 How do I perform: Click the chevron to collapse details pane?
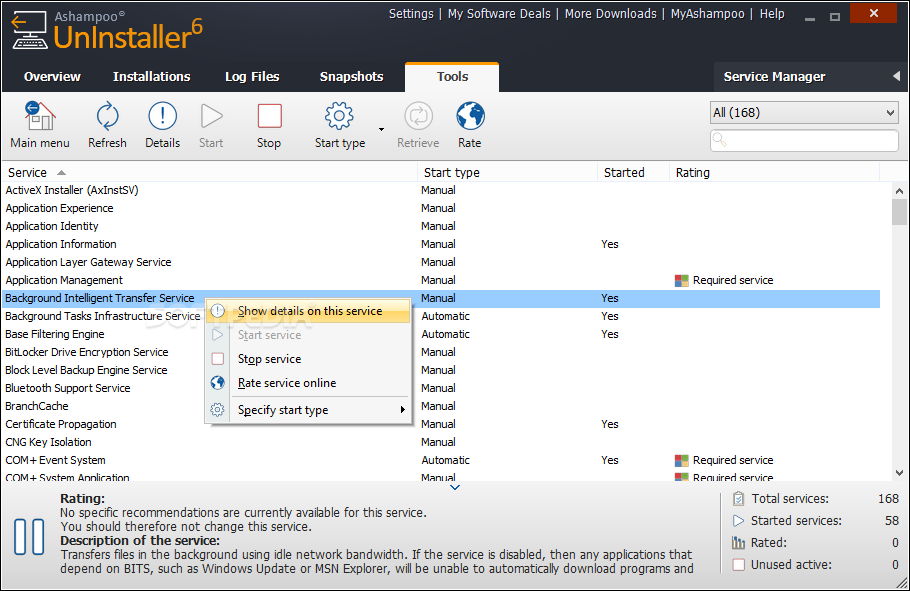455,488
